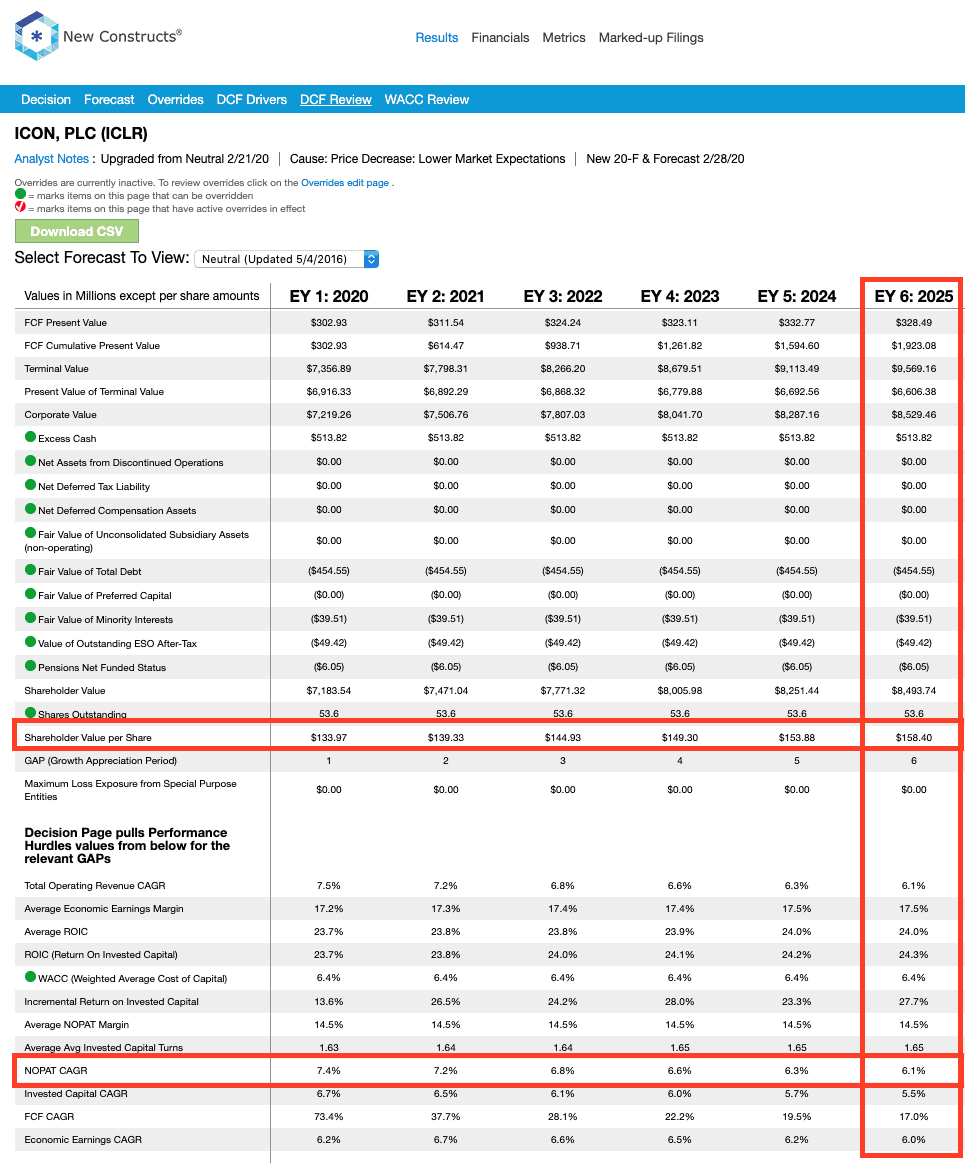Image resolution: width=965 pixels, height=1163 pixels.
Task: Click the FCF Present Value row label
Action: point(65,323)
